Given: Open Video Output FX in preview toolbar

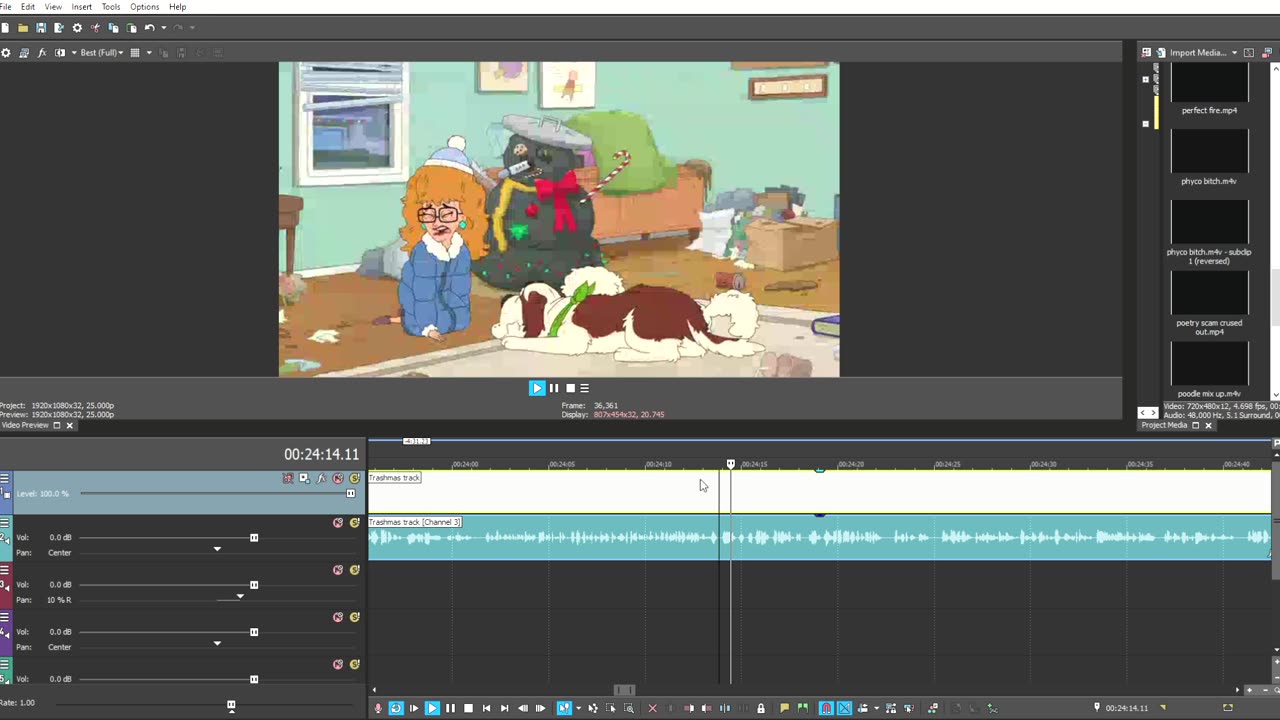Looking at the screenshot, I should pyautogui.click(x=42, y=53).
